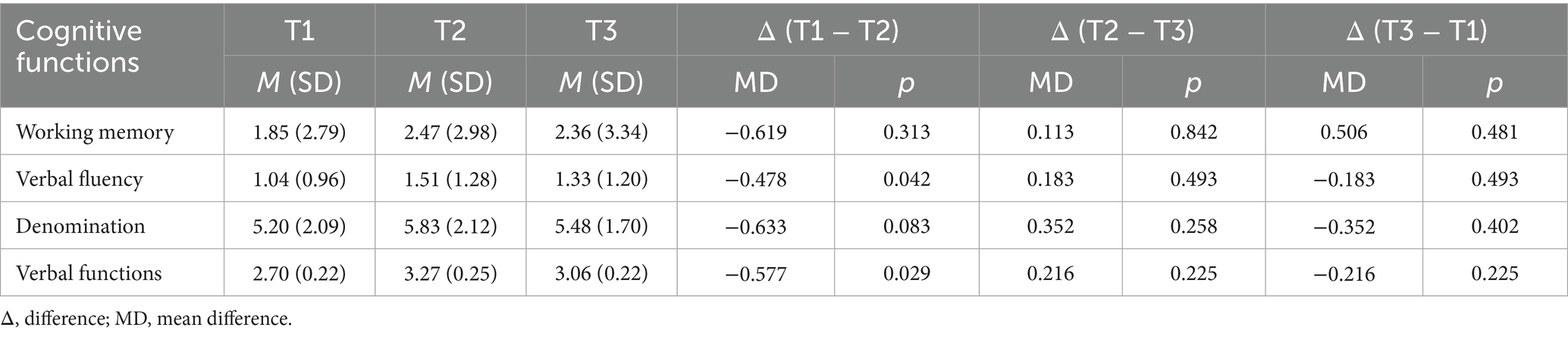Image resolution: width=1568 pixels, height=337 pixels.
Task: Select the p-value cell 0.042
Action: (x=906, y=179)
